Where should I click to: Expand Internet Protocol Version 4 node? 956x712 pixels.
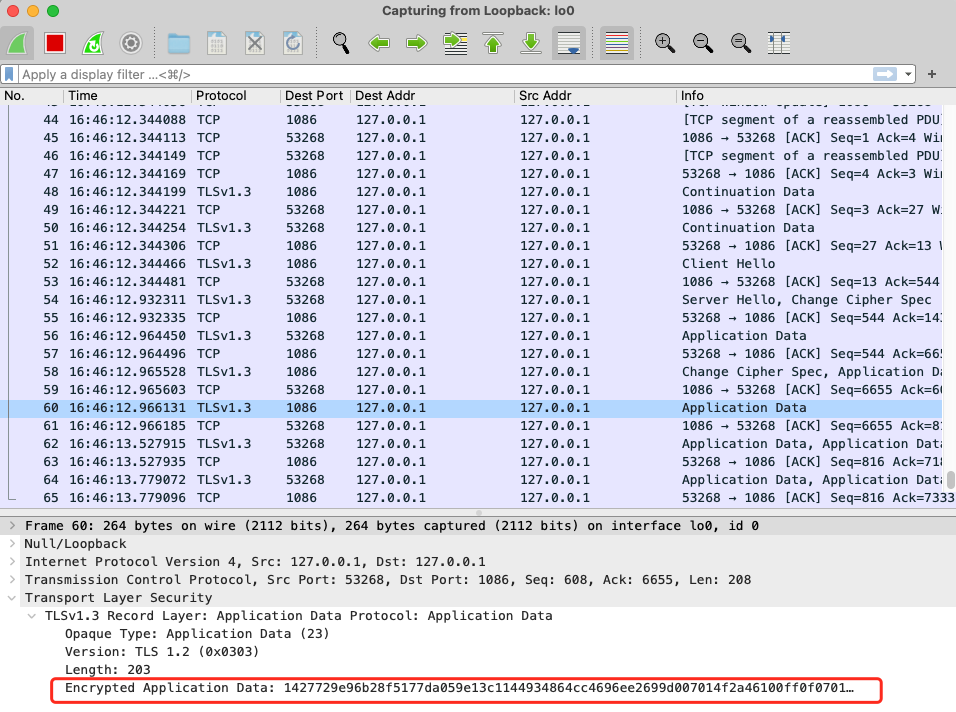[12, 561]
